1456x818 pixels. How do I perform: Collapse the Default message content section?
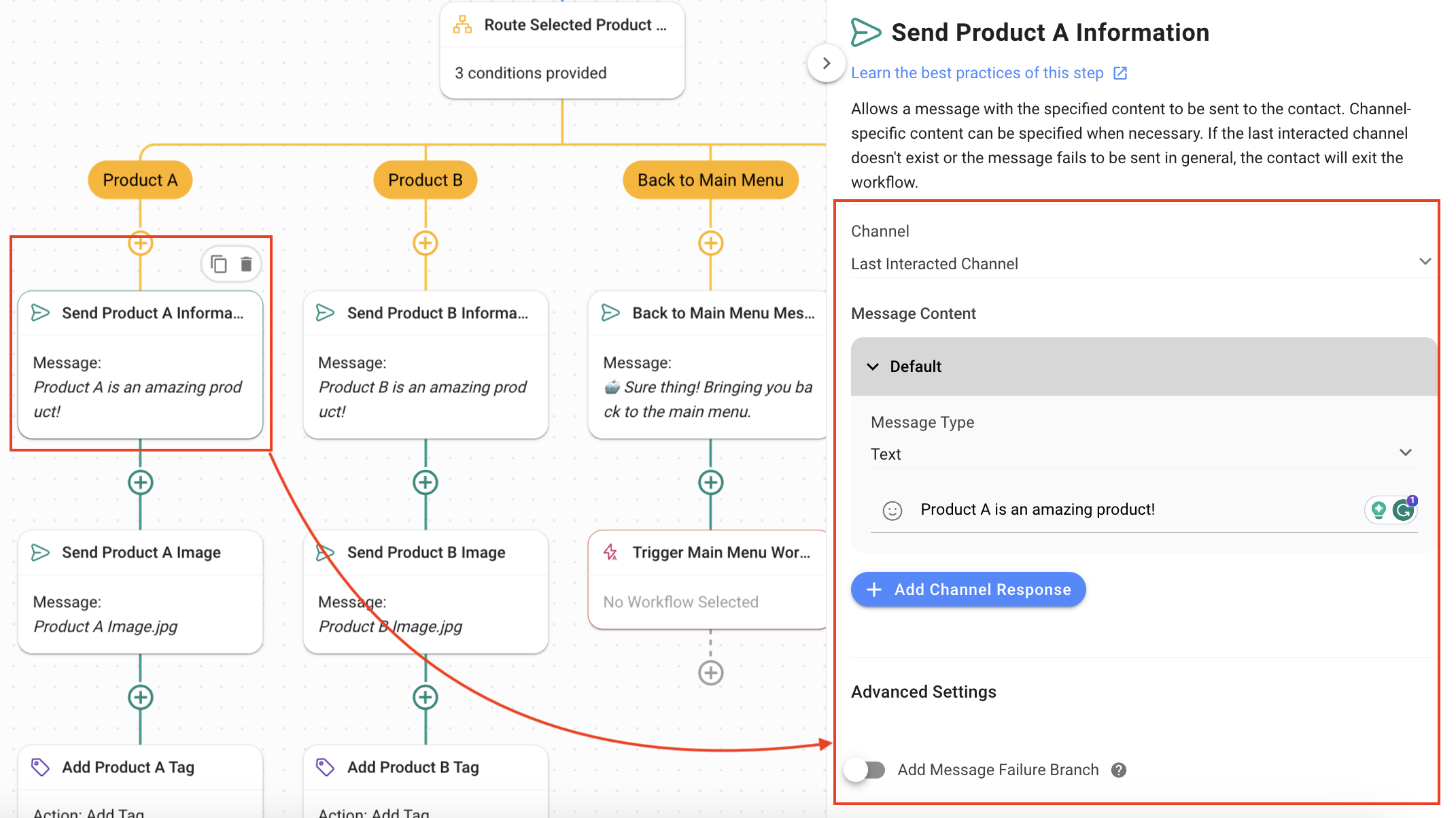[x=873, y=367]
